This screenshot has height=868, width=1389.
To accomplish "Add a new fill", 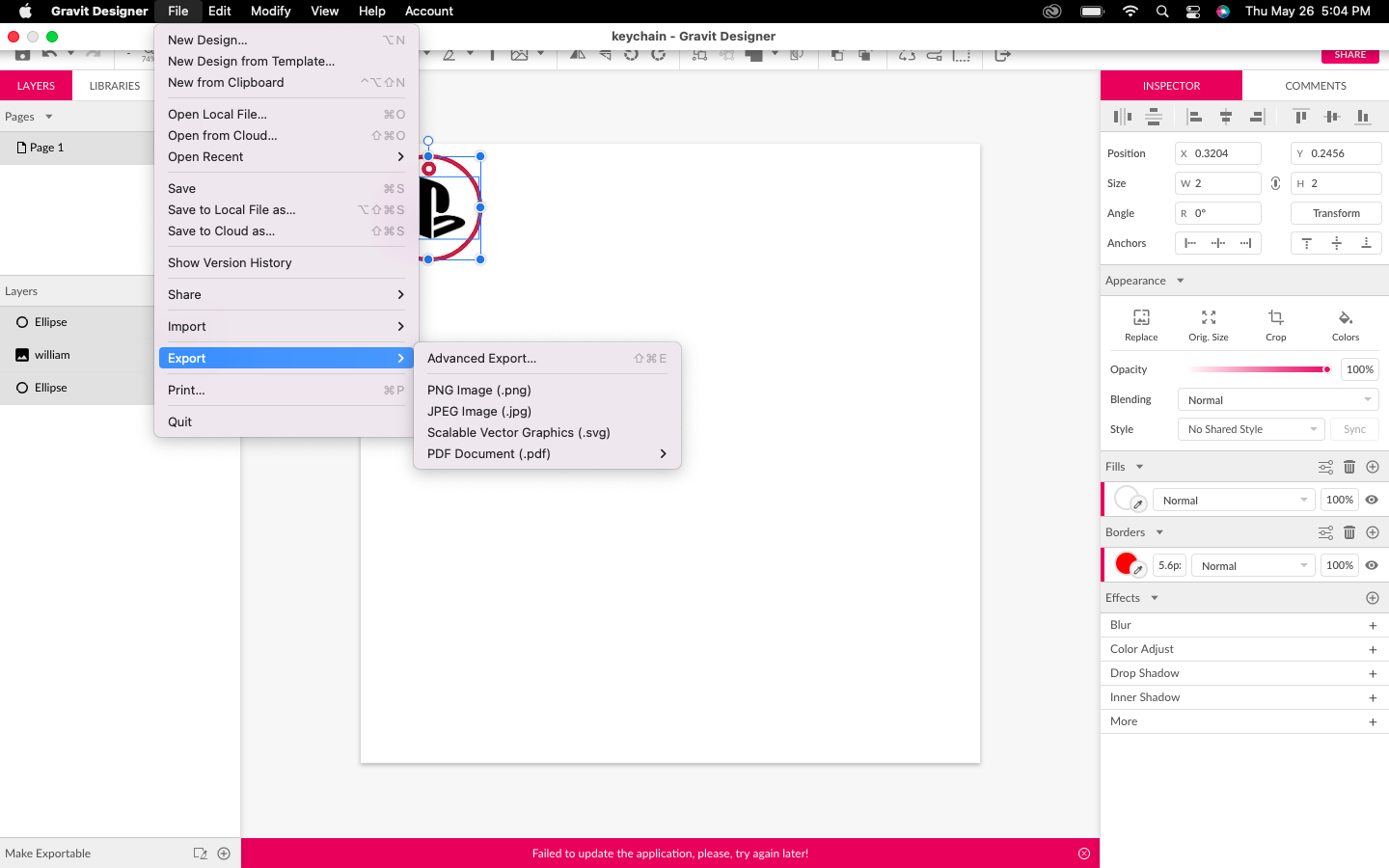I will (x=1373, y=467).
